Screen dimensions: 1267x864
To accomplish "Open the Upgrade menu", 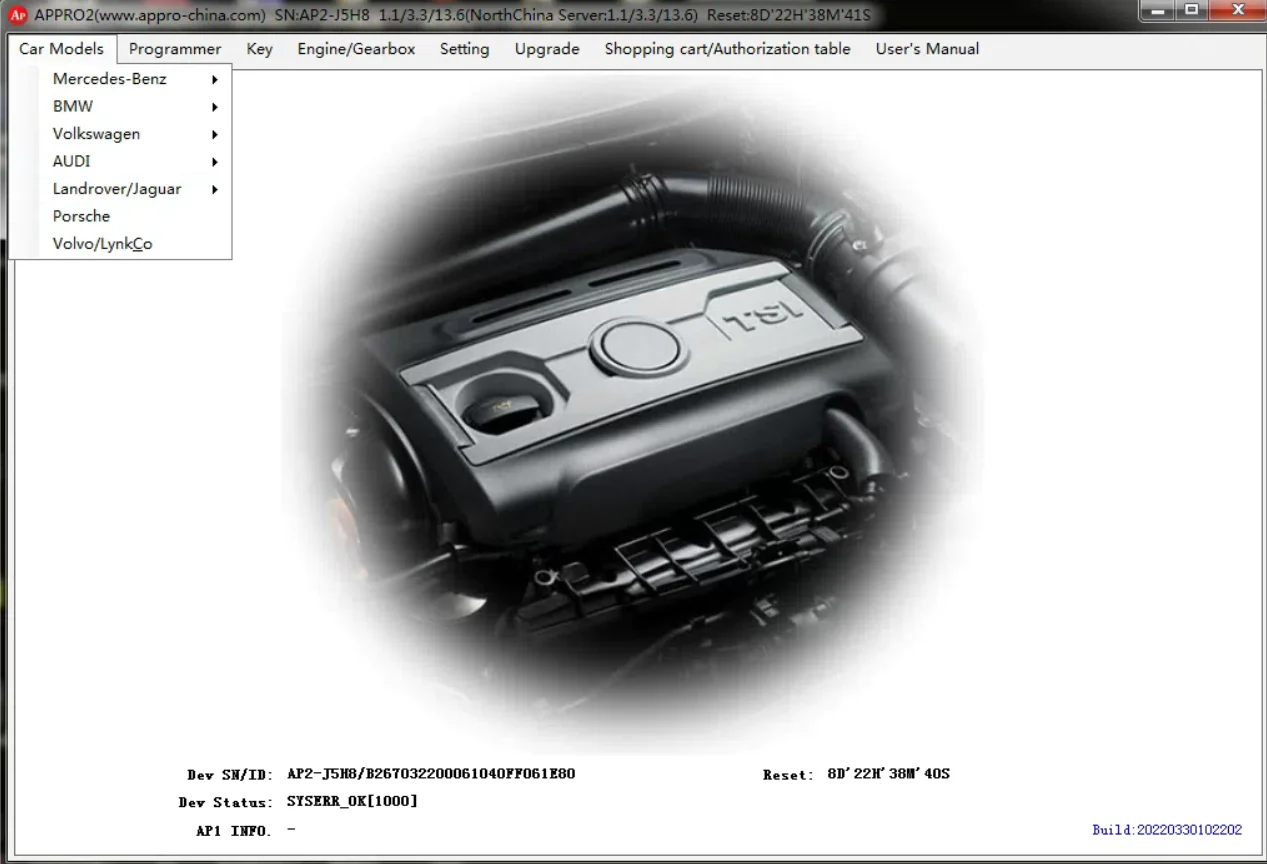I will [x=547, y=49].
